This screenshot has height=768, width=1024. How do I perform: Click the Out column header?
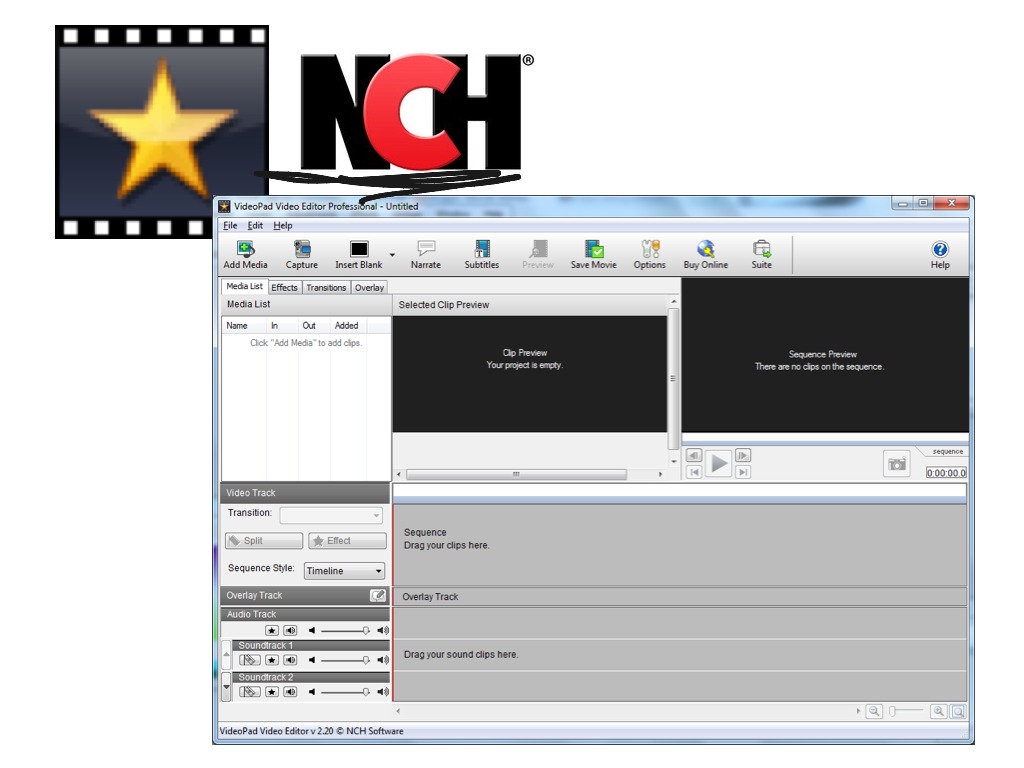tap(313, 325)
